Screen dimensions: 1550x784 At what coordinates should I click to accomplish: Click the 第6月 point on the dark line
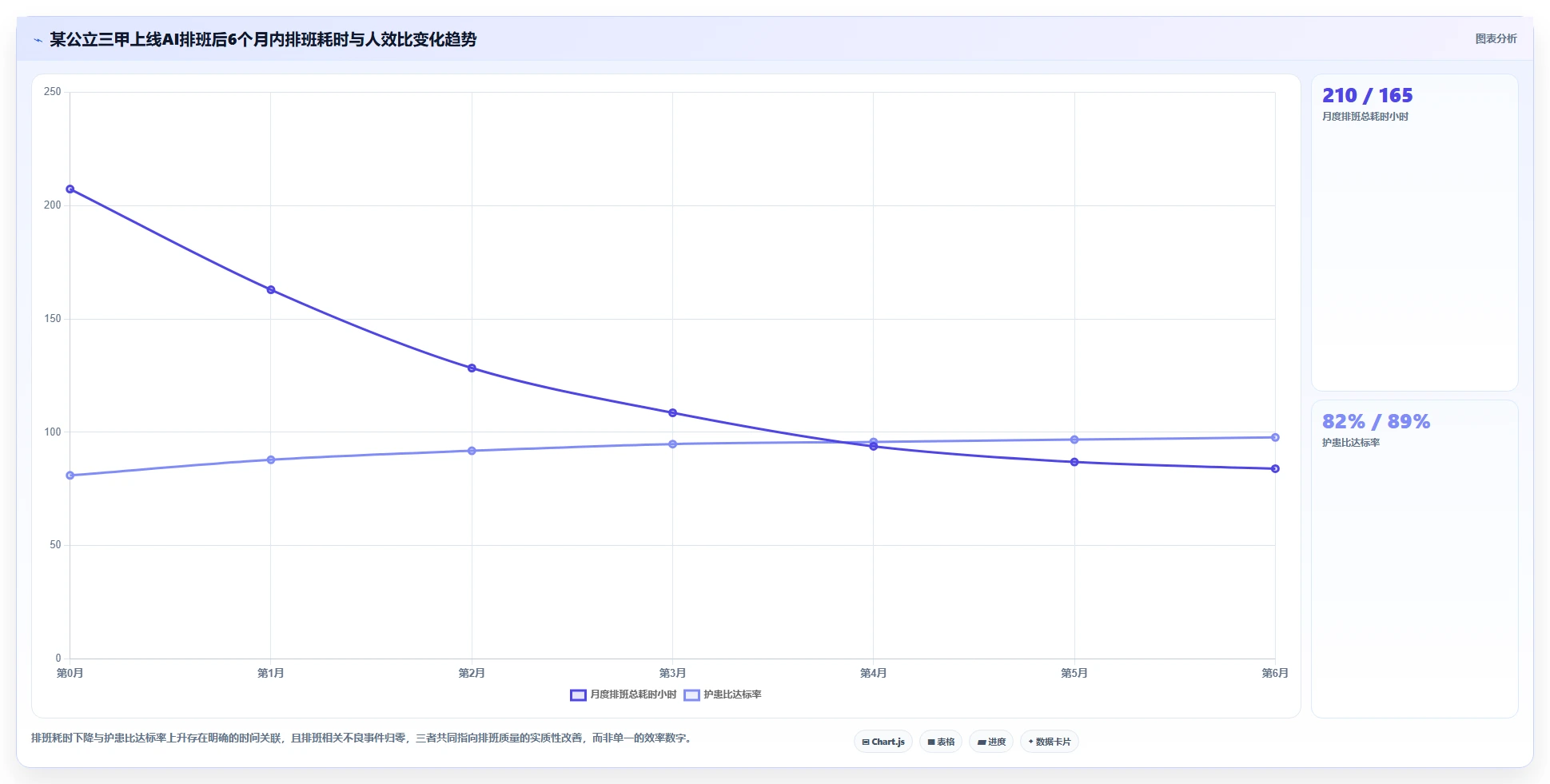coord(1275,469)
